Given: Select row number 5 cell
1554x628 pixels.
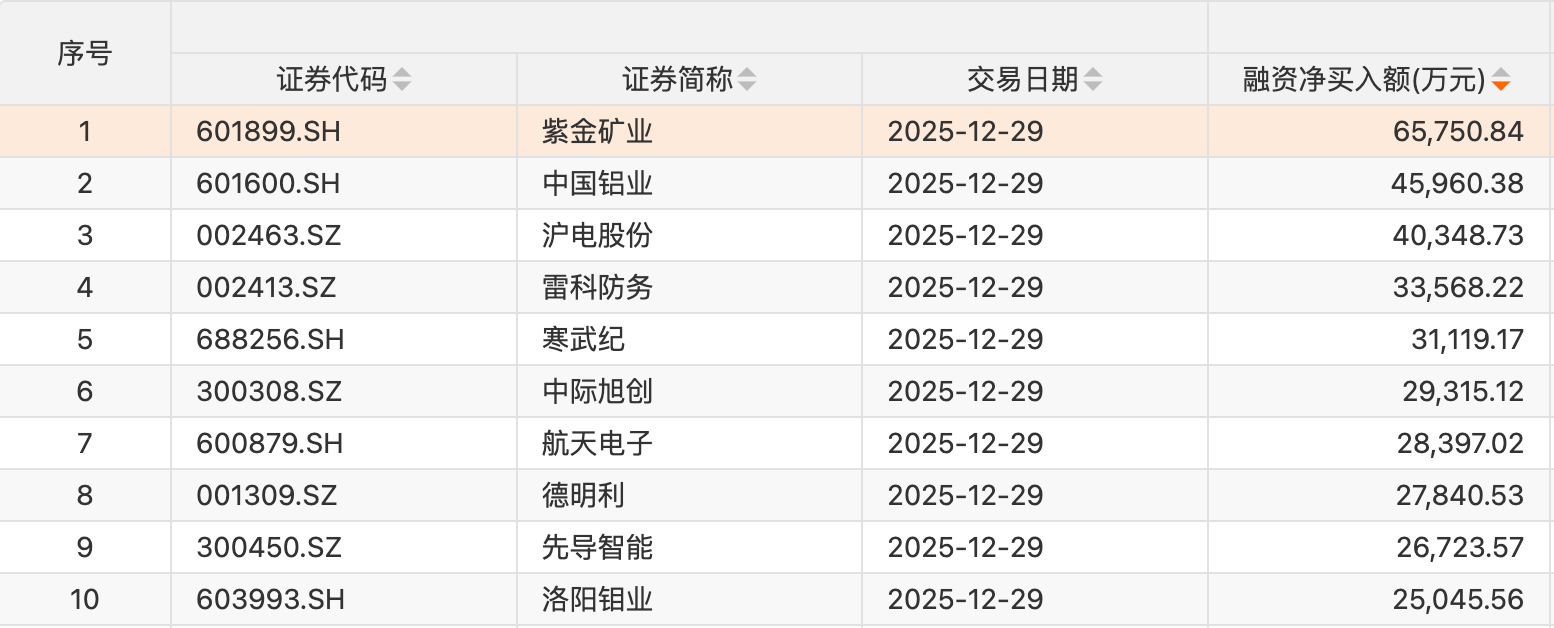Looking at the screenshot, I should click(x=84, y=340).
